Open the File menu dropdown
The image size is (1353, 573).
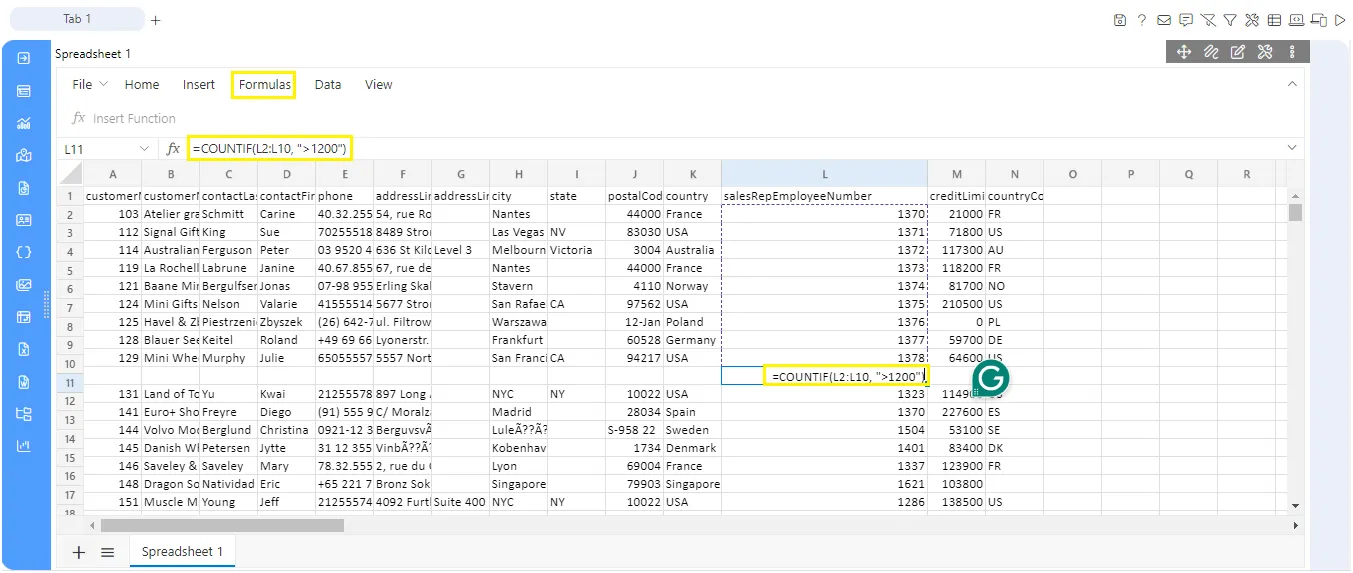pyautogui.click(x=90, y=85)
